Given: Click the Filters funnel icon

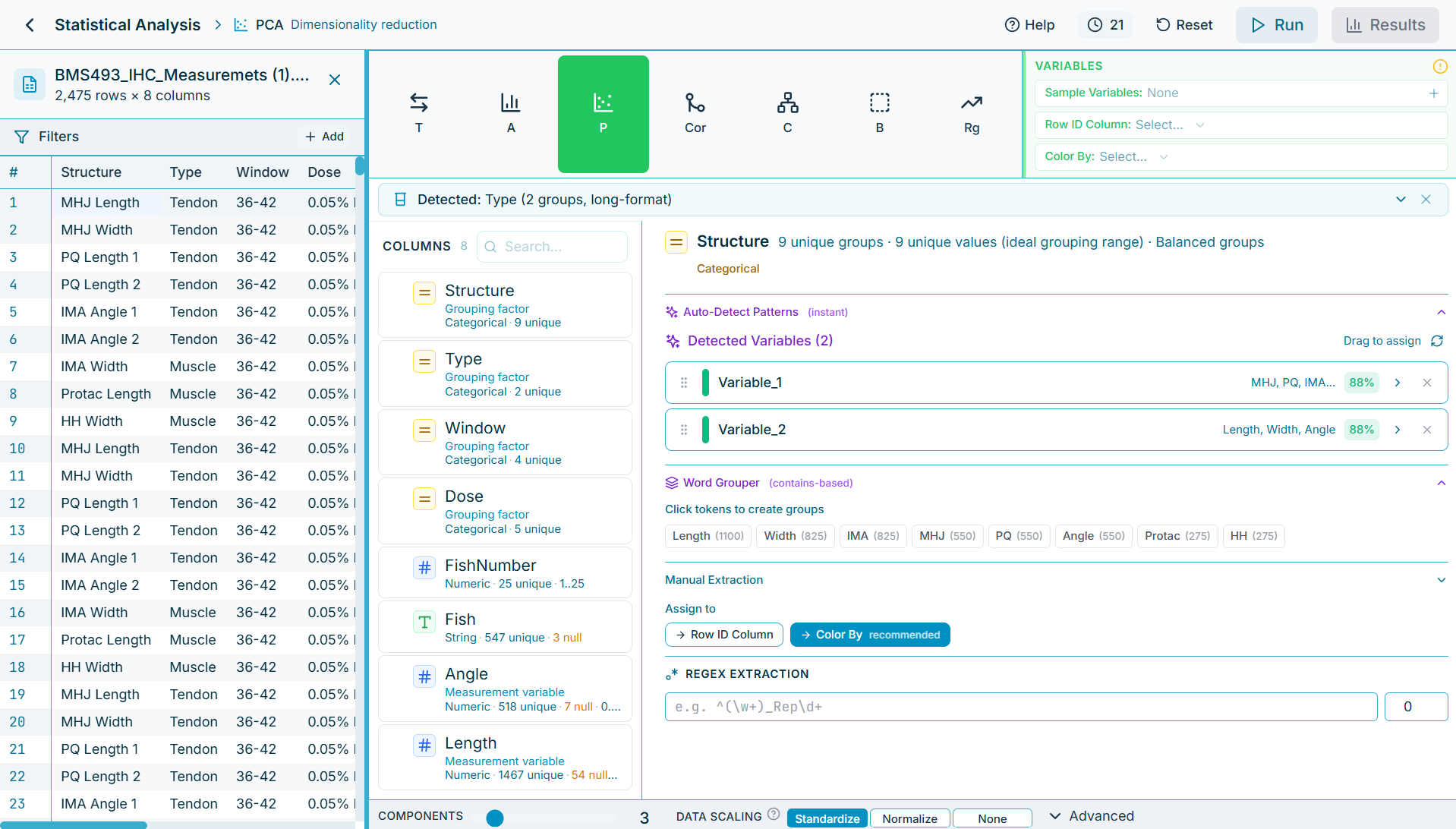Looking at the screenshot, I should 21,137.
